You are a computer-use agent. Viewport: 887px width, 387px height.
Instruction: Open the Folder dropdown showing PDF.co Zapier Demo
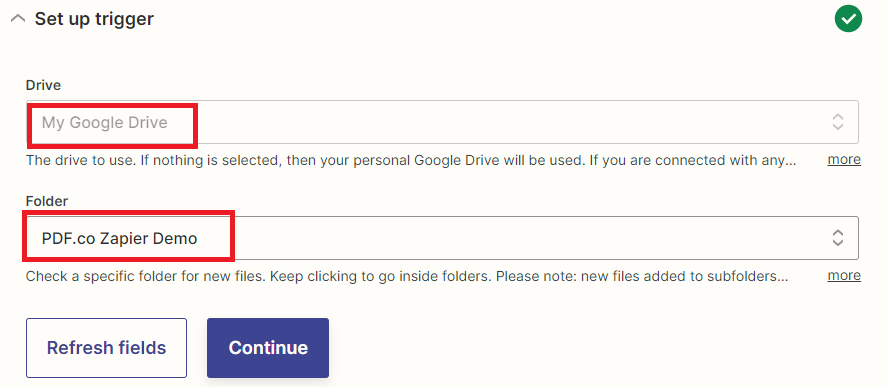coord(442,238)
